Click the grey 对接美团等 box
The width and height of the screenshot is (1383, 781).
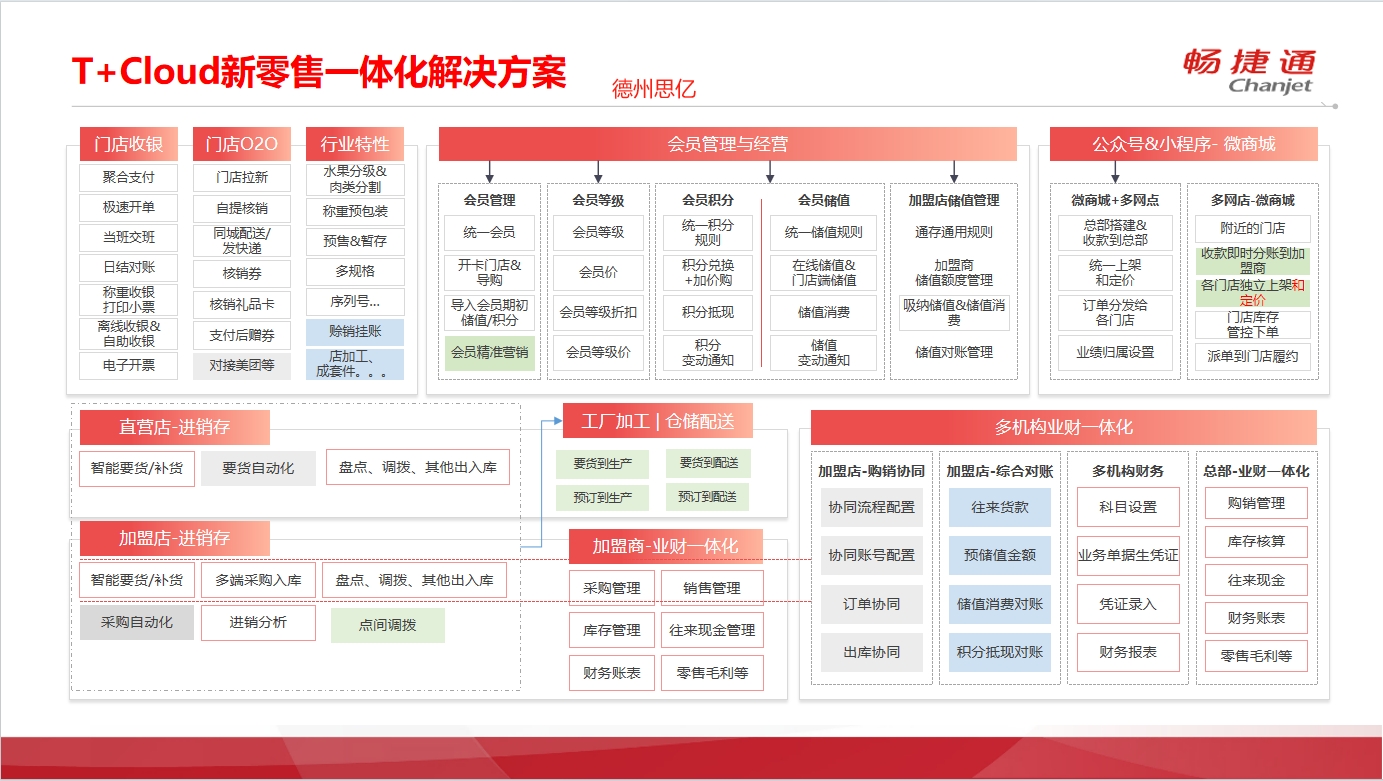tap(242, 365)
